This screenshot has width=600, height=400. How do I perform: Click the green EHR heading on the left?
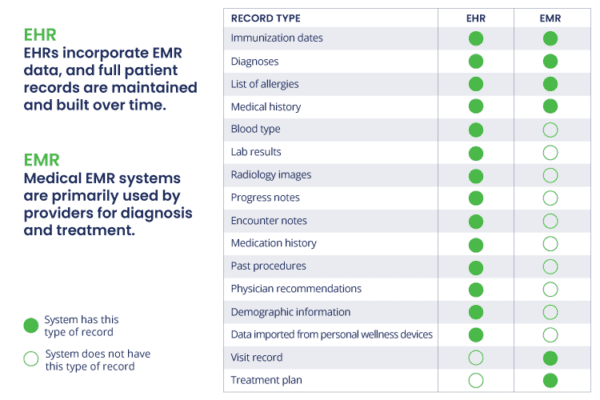pos(40,35)
